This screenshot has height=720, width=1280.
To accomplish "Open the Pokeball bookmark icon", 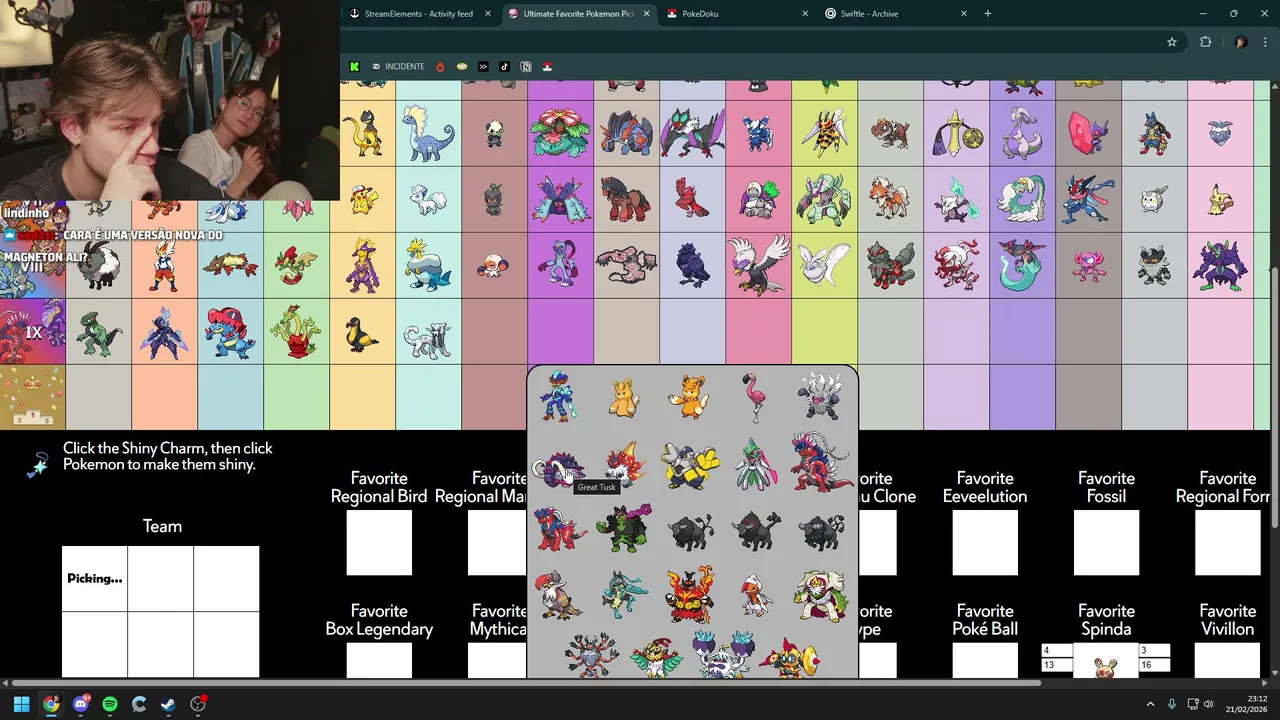I will [x=547, y=67].
